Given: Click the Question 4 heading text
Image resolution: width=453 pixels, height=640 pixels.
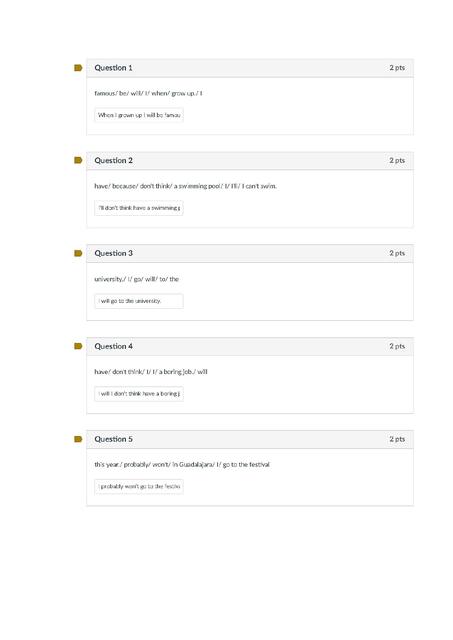Looking at the screenshot, I should [x=113, y=346].
